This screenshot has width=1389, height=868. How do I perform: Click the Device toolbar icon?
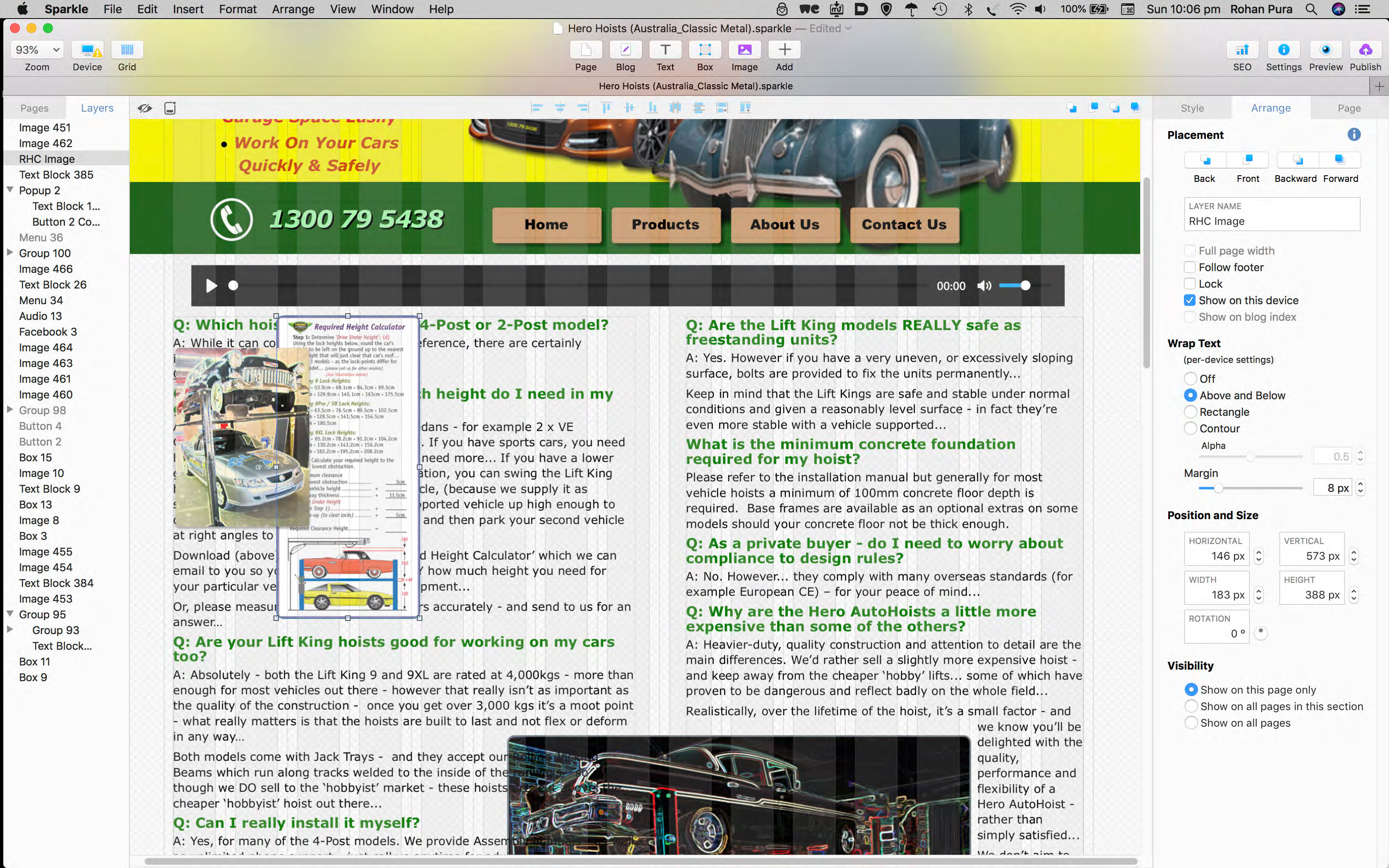tap(87, 50)
